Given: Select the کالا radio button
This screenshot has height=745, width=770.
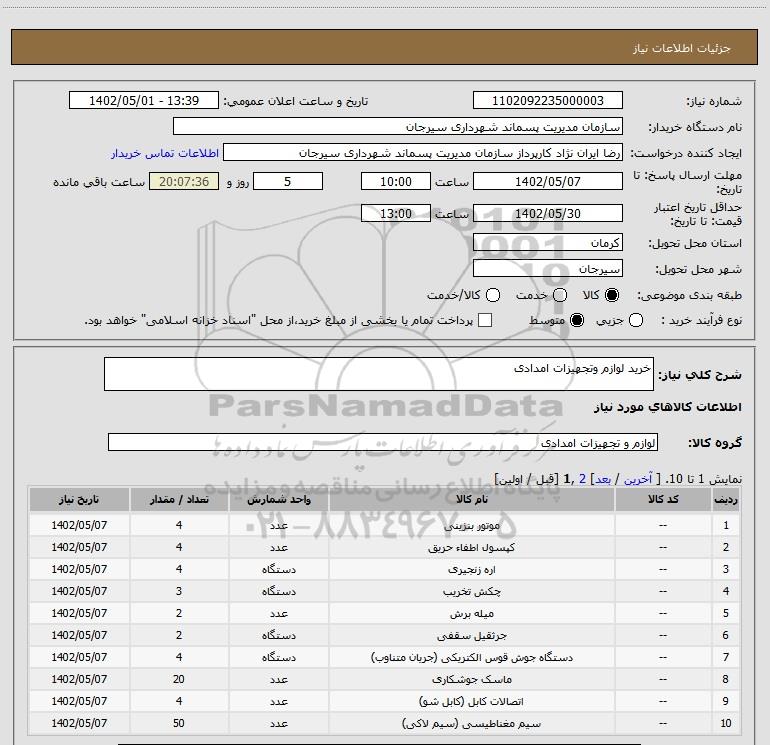Looking at the screenshot, I should pos(612,295).
